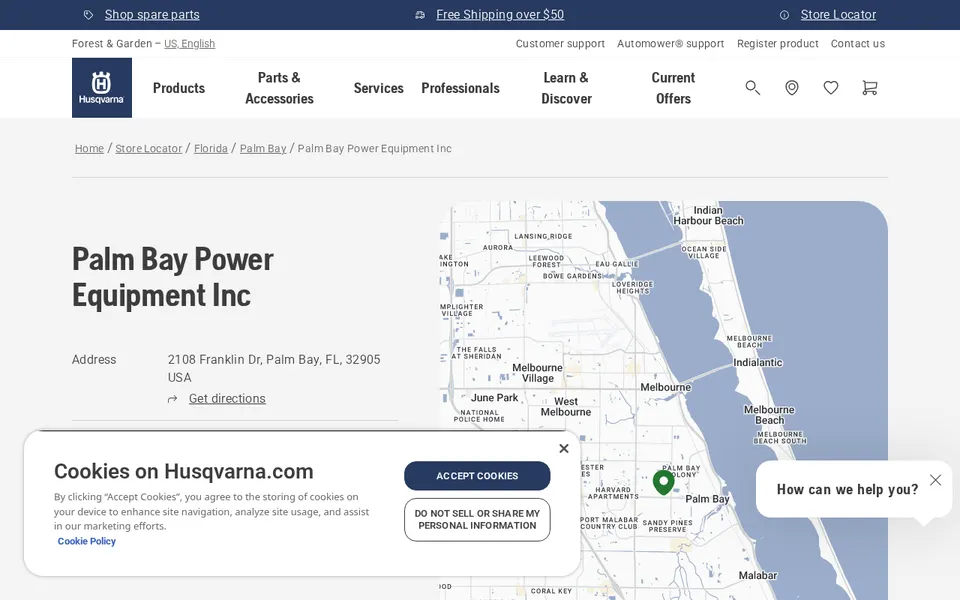Open the Cookie Policy link
This screenshot has height=600, width=960.
tap(86, 541)
